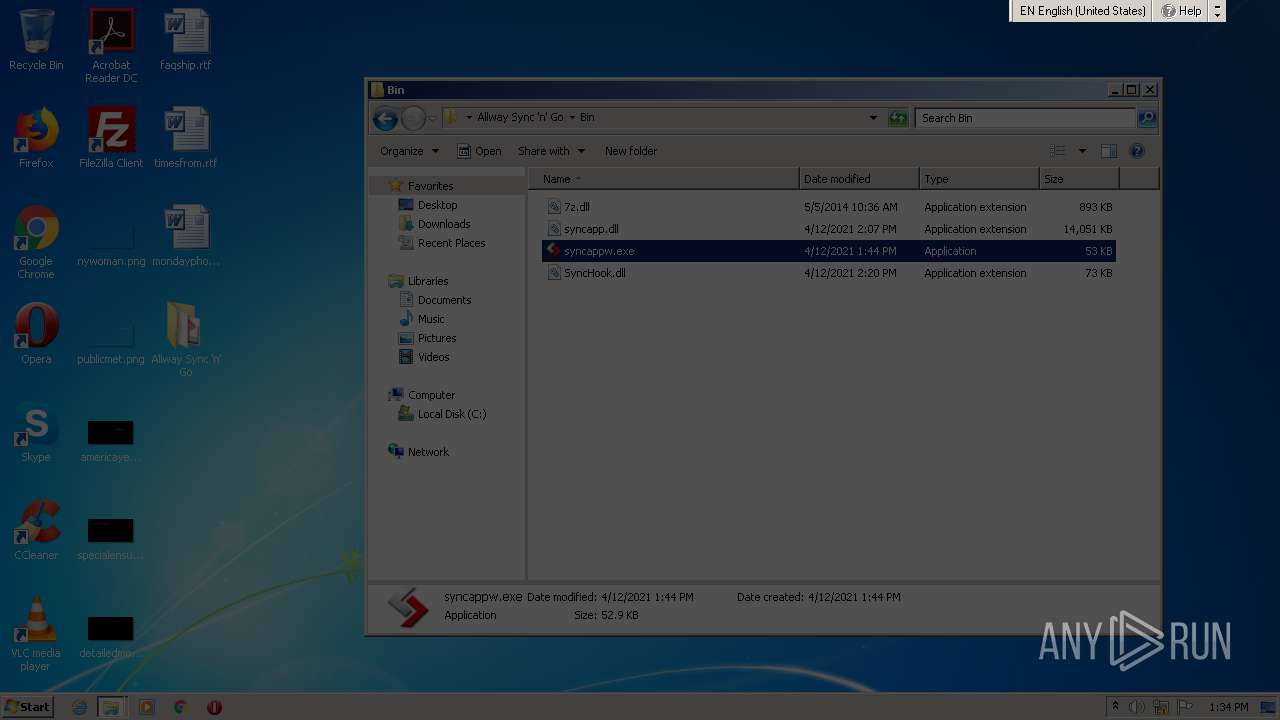Screen dimensions: 1280x720
Task: Launch Skype from desktop
Action: (36, 432)
